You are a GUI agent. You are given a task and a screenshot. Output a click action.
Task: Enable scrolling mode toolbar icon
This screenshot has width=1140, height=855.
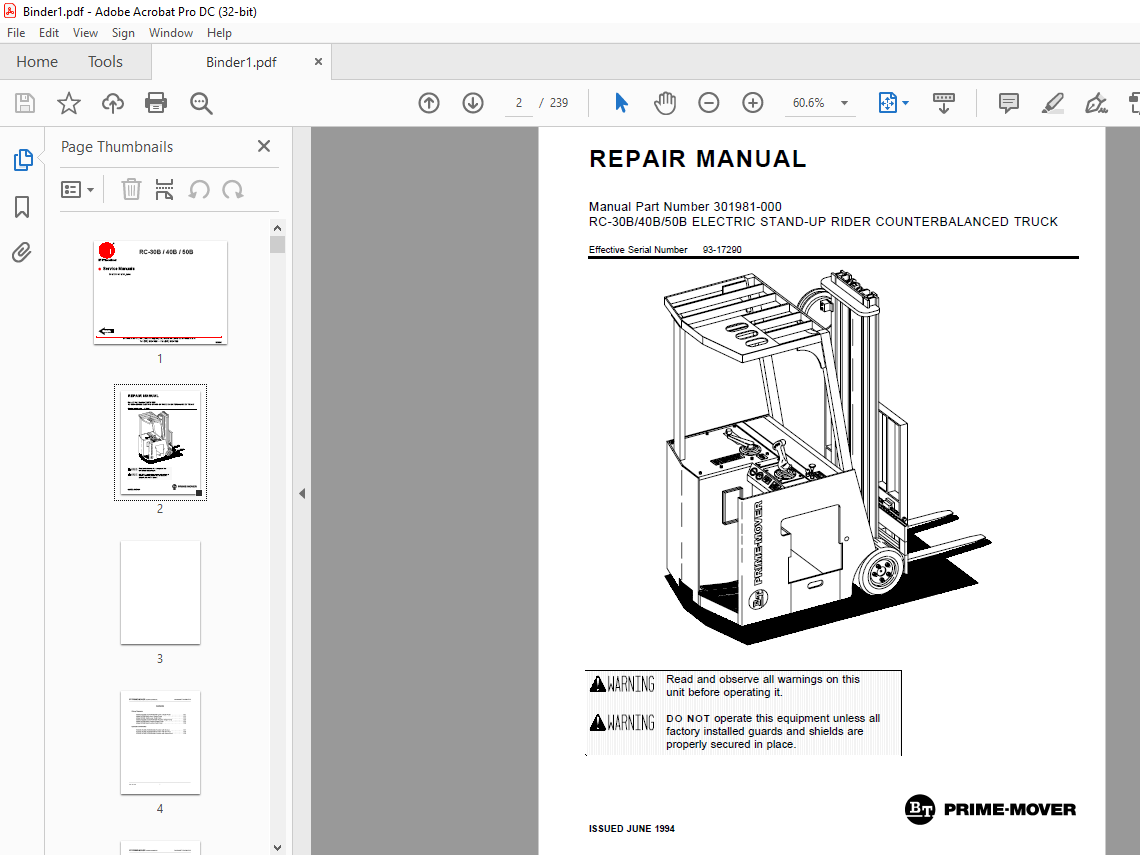point(944,103)
